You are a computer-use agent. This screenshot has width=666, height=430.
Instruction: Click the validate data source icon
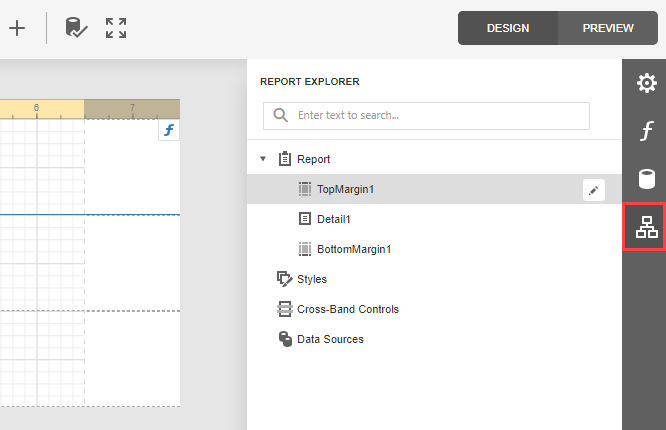(x=76, y=28)
